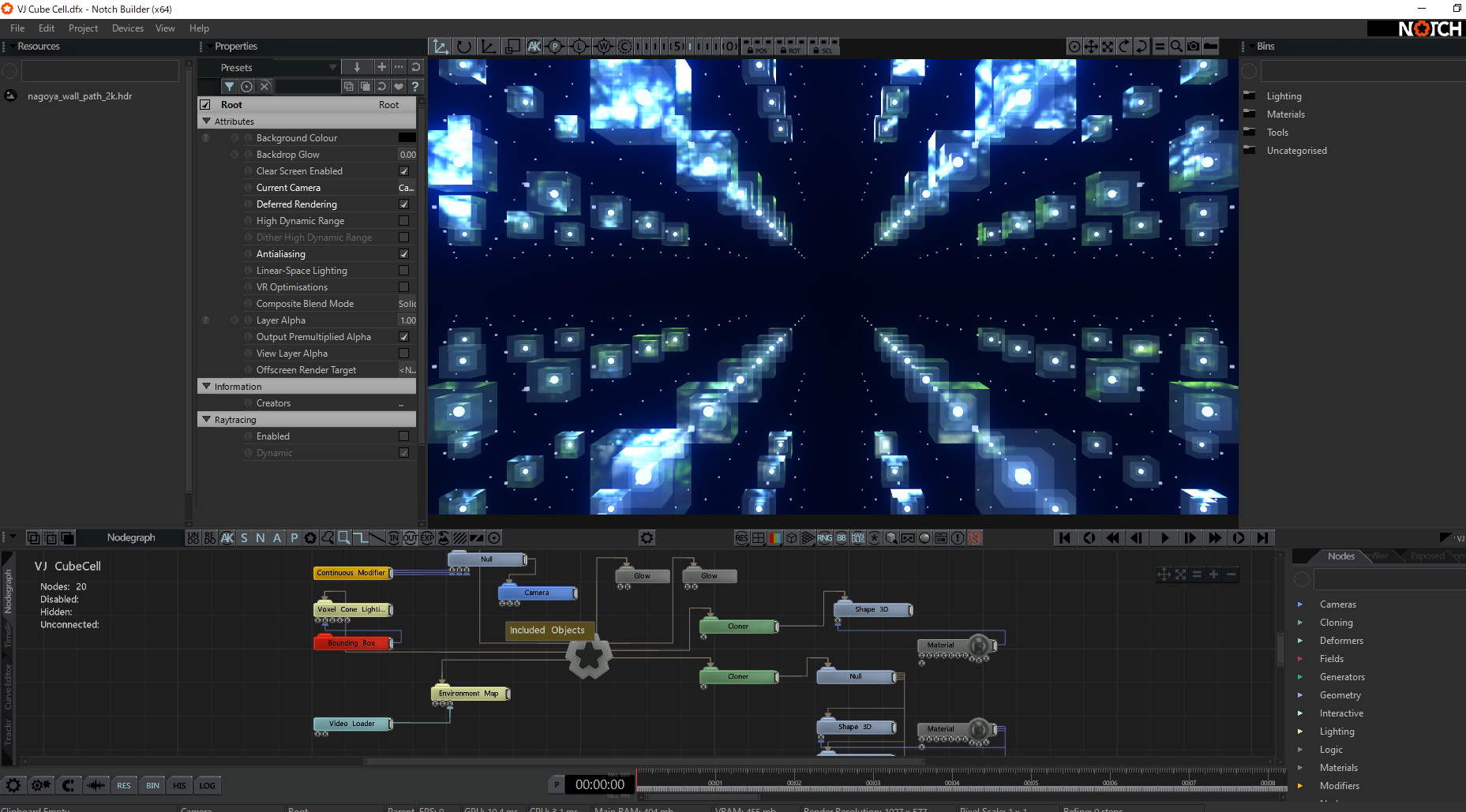Screen dimensions: 1466x812
Task: Enable High Dynamic Range checkbox
Action: (x=404, y=221)
